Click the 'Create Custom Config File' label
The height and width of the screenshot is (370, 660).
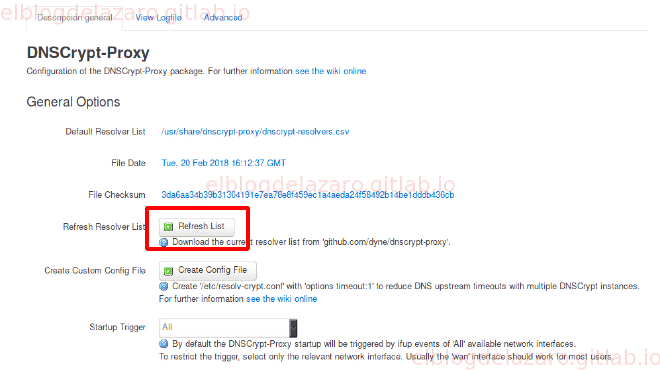point(95,271)
